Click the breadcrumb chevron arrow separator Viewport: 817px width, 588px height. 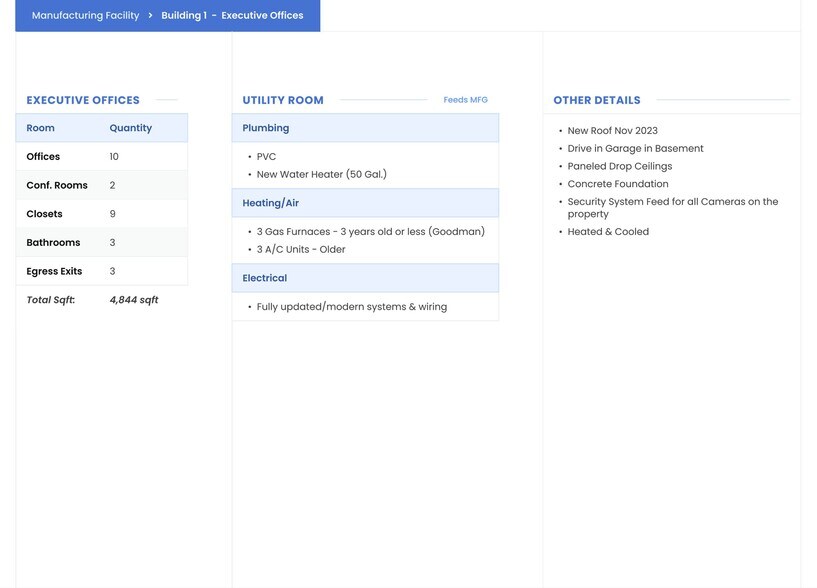coord(150,16)
